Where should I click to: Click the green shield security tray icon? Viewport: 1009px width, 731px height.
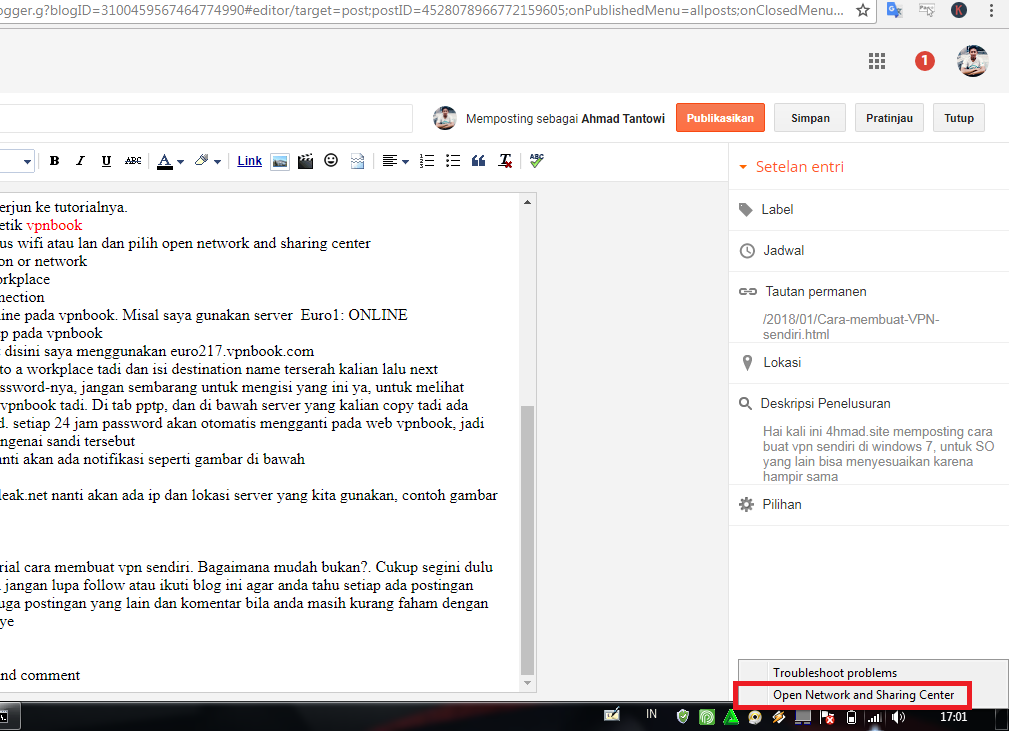(683, 716)
